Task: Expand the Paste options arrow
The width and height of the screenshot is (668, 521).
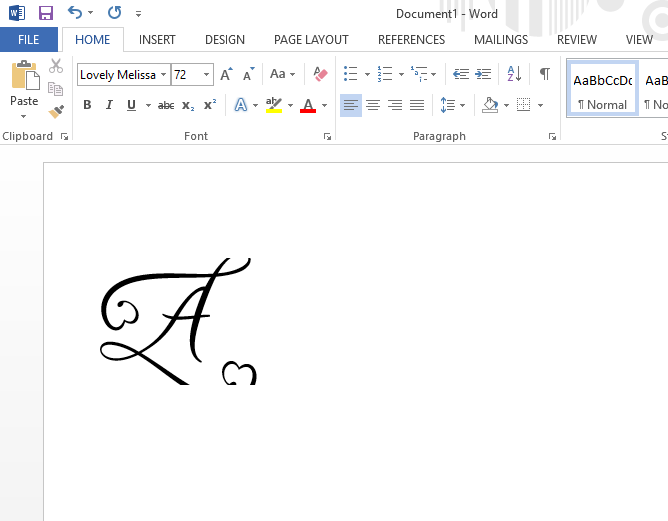Action: click(23, 116)
